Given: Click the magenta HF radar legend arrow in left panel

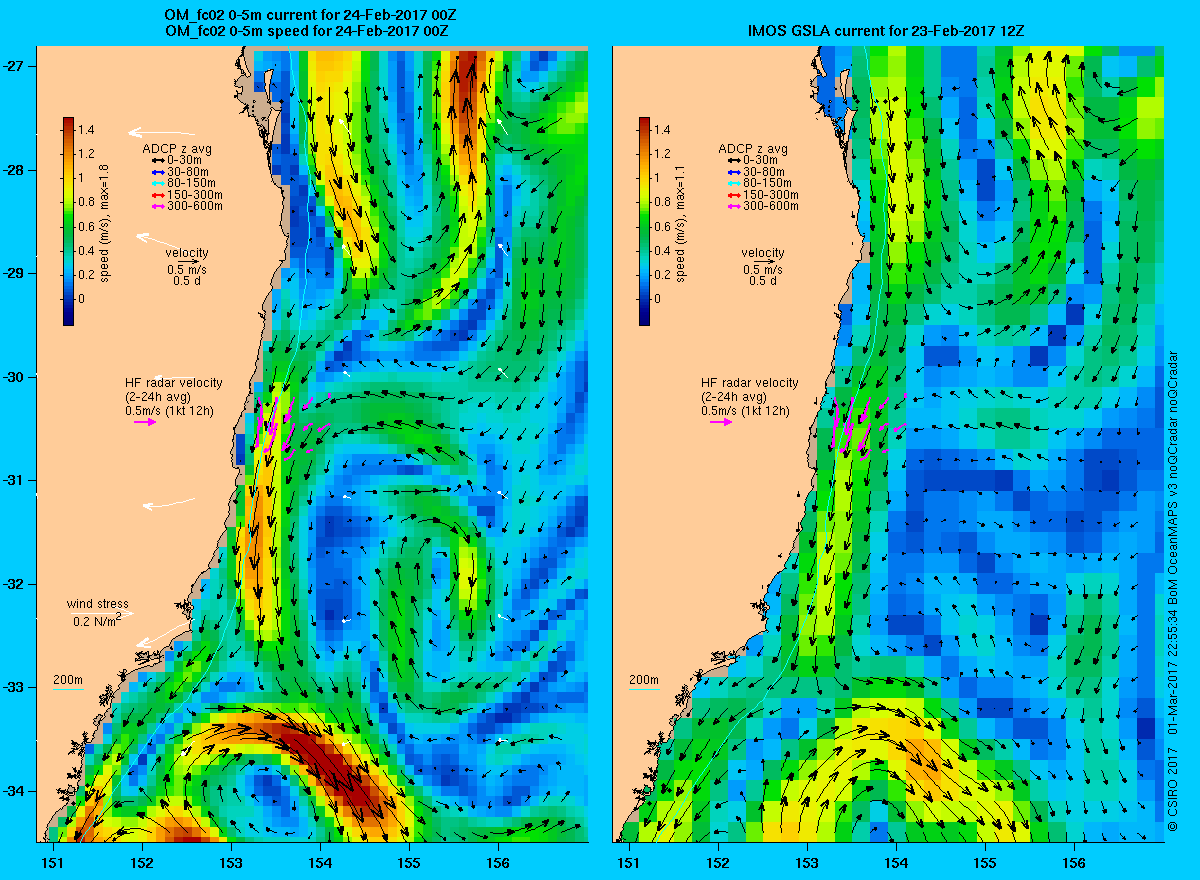Looking at the screenshot, I should coord(145,422).
